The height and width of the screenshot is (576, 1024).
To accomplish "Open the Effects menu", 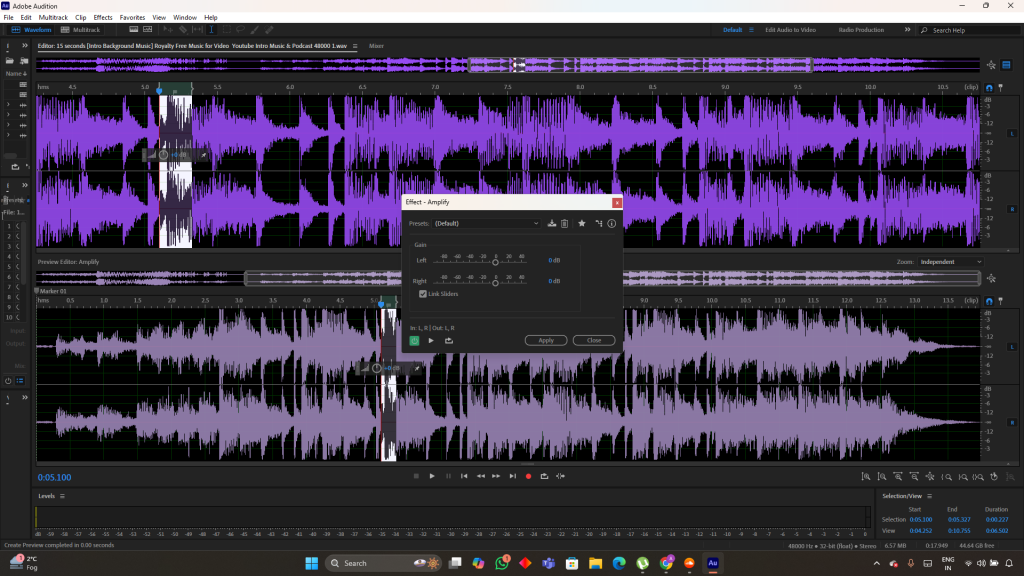I will pyautogui.click(x=103, y=17).
